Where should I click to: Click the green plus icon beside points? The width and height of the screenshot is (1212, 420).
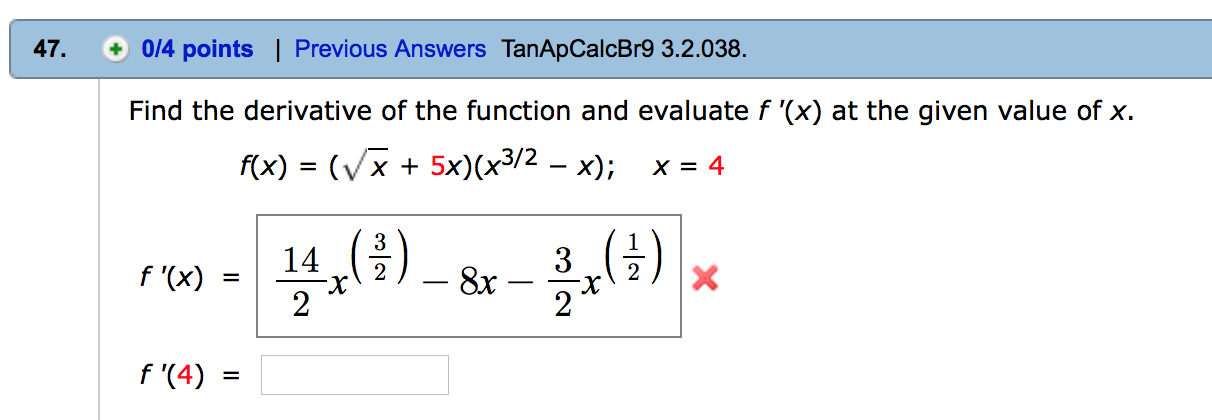point(117,49)
